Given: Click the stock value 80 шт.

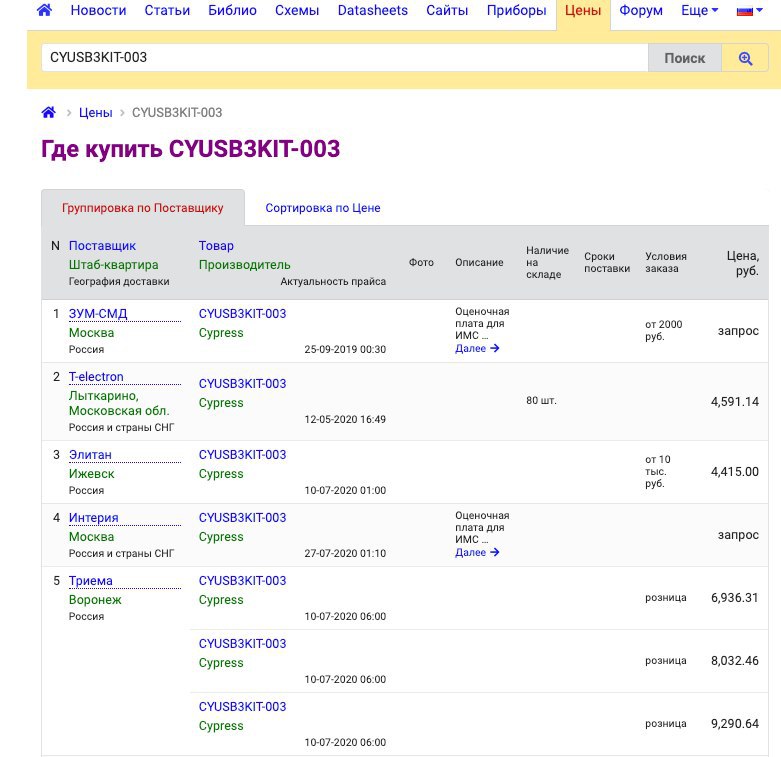Looking at the screenshot, I should [541, 400].
